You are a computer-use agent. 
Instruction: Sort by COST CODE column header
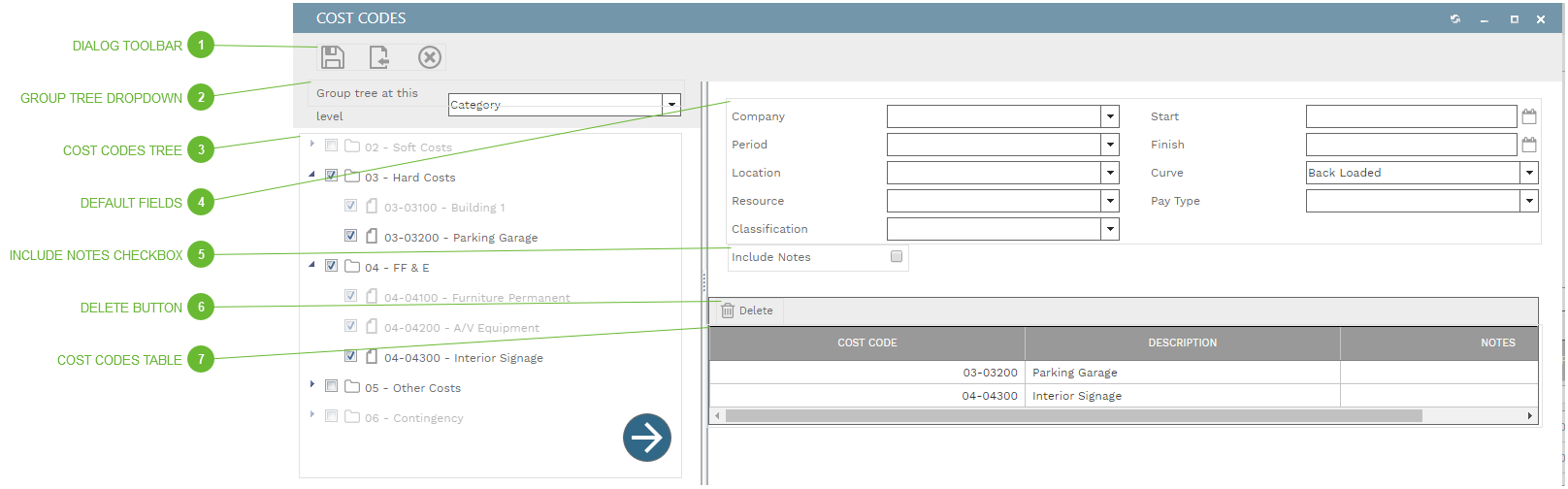[x=867, y=343]
